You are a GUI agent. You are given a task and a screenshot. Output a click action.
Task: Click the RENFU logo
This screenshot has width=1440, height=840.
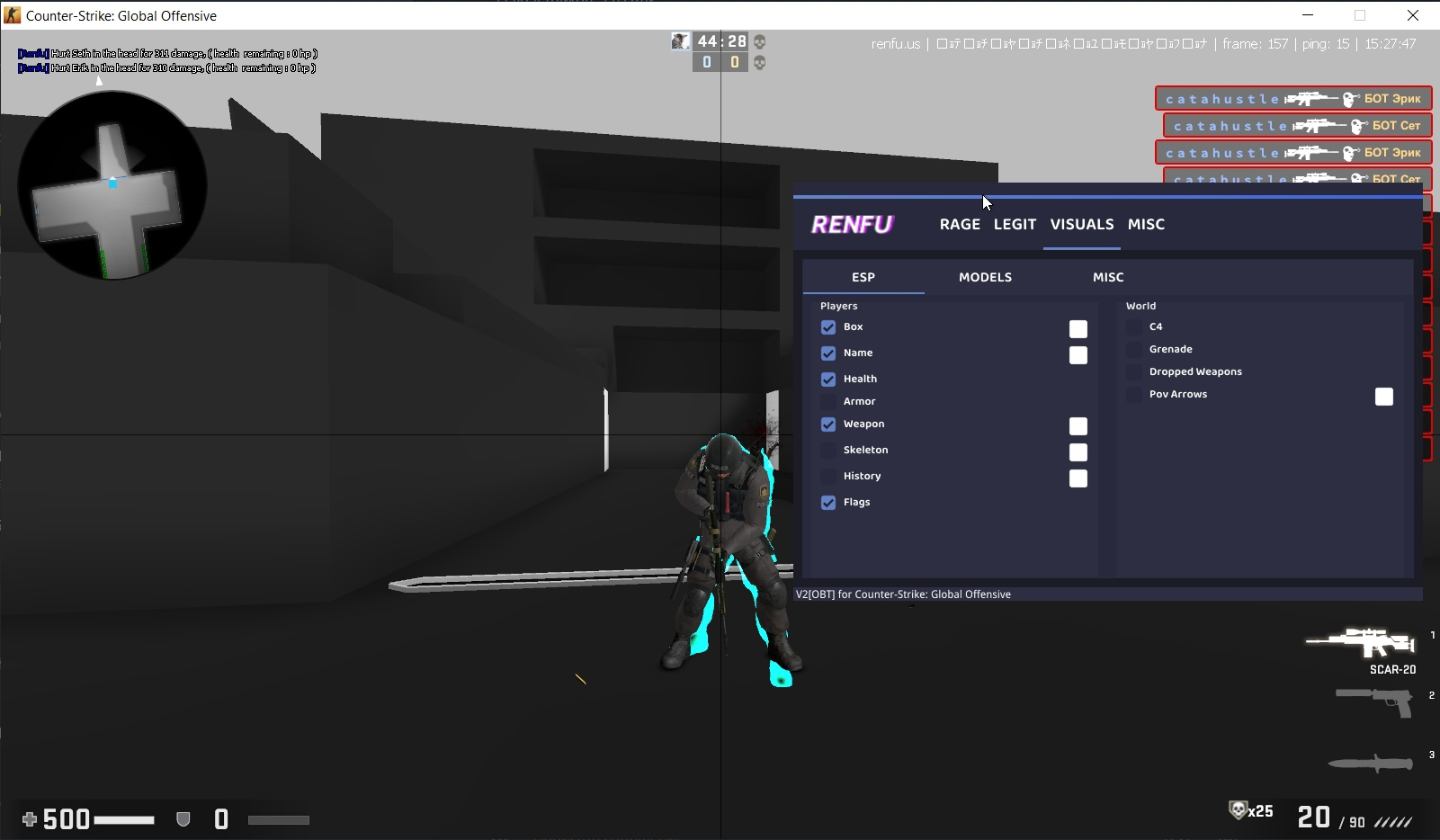pos(853,225)
